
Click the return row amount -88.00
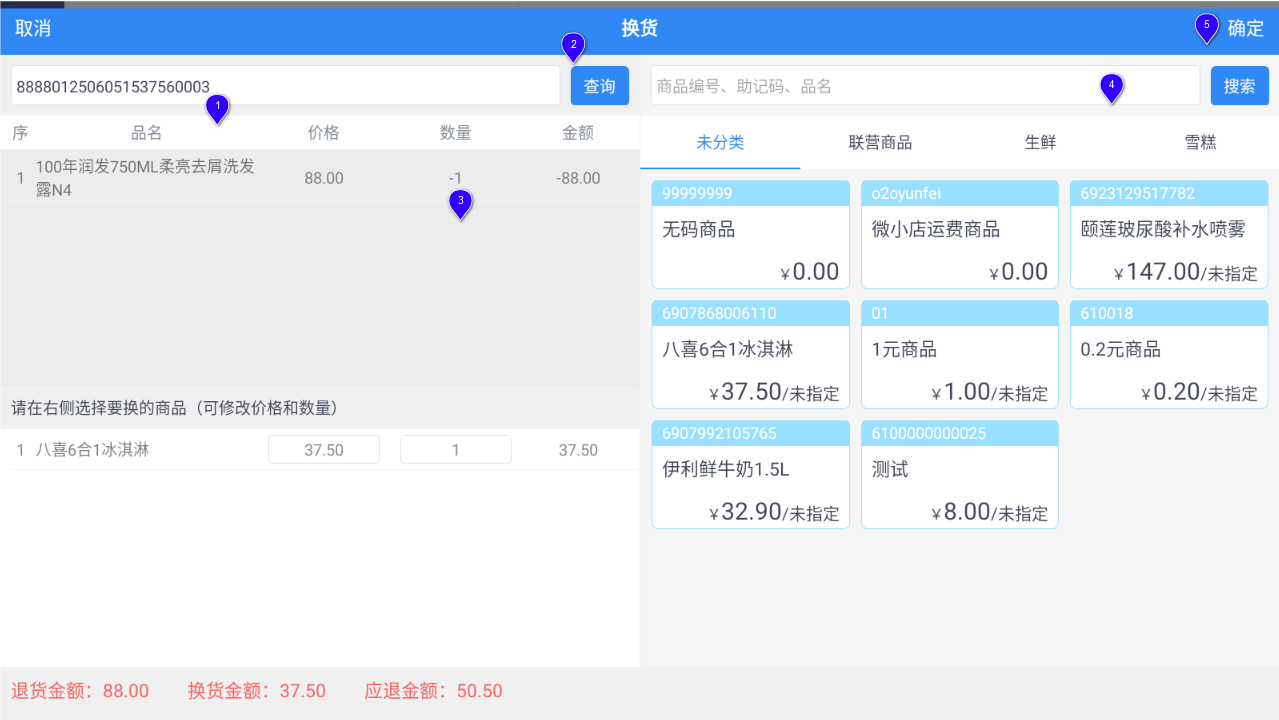pyautogui.click(x=578, y=178)
